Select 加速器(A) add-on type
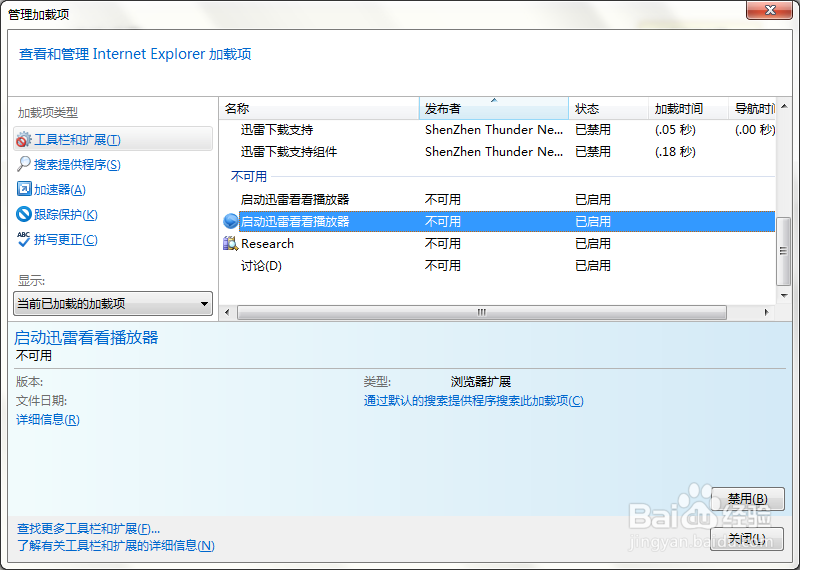The image size is (819, 570). click(60, 190)
